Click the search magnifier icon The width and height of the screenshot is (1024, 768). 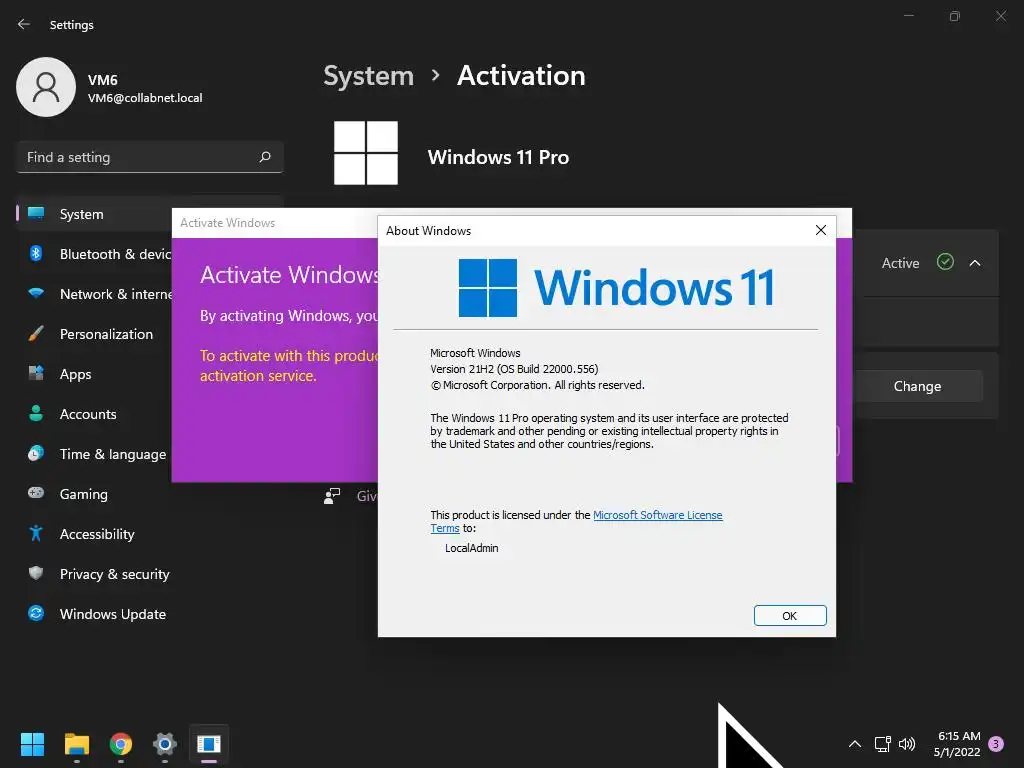point(264,157)
